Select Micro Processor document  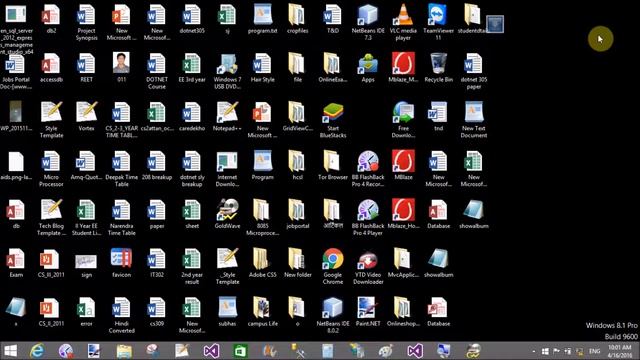(51, 169)
